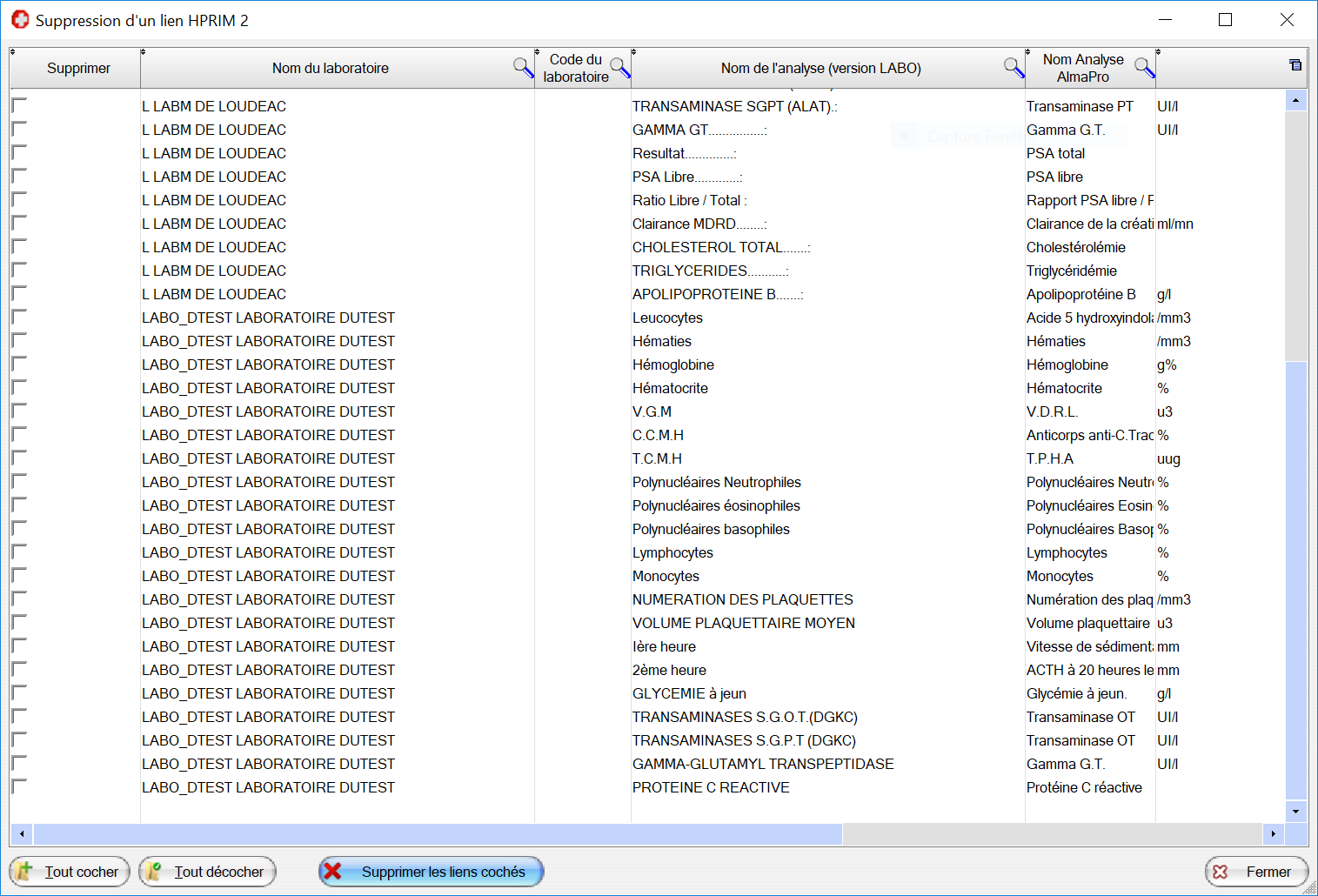Image resolution: width=1318 pixels, height=896 pixels.
Task: Open table options icon at header right
Action: pos(1295,65)
